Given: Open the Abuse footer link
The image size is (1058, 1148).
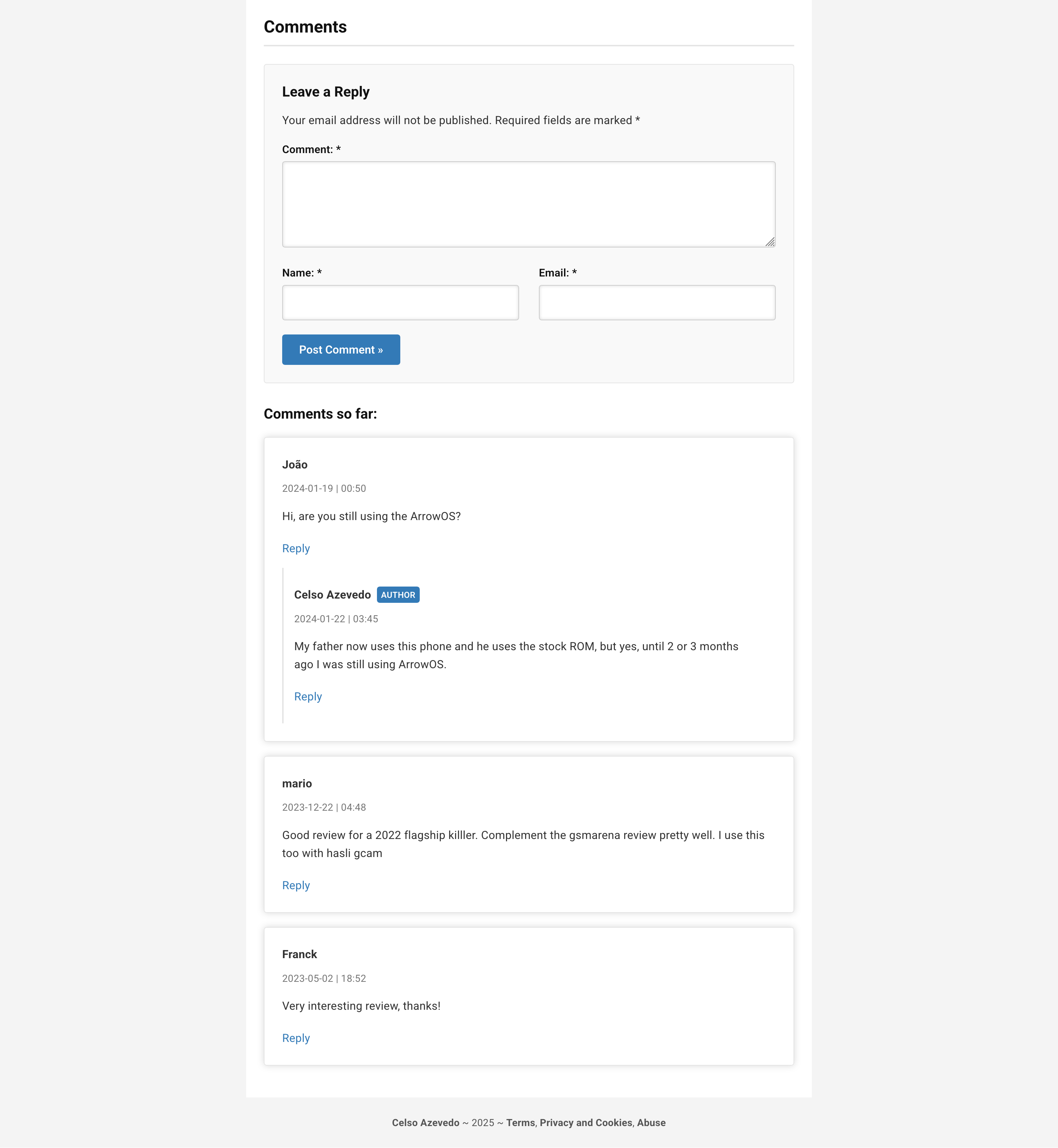Looking at the screenshot, I should point(651,1122).
